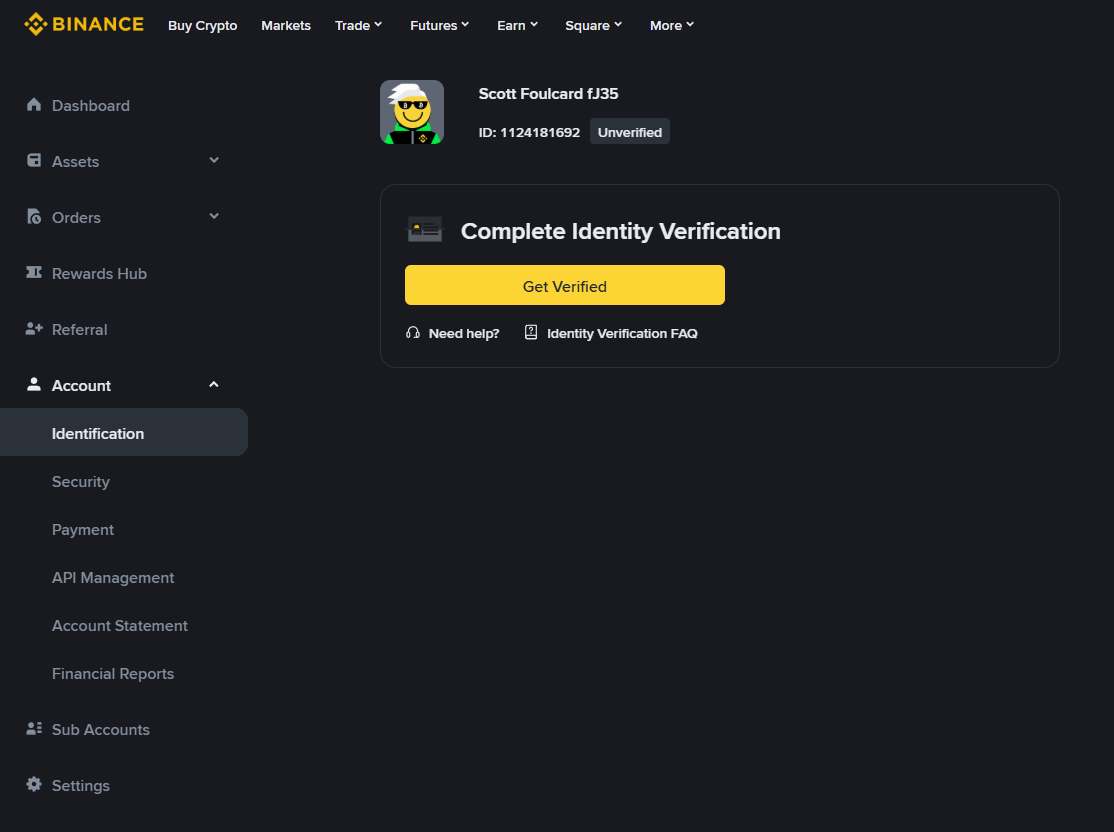The width and height of the screenshot is (1114, 832).
Task: Click the Rewards Hub ticket icon
Action: point(34,273)
